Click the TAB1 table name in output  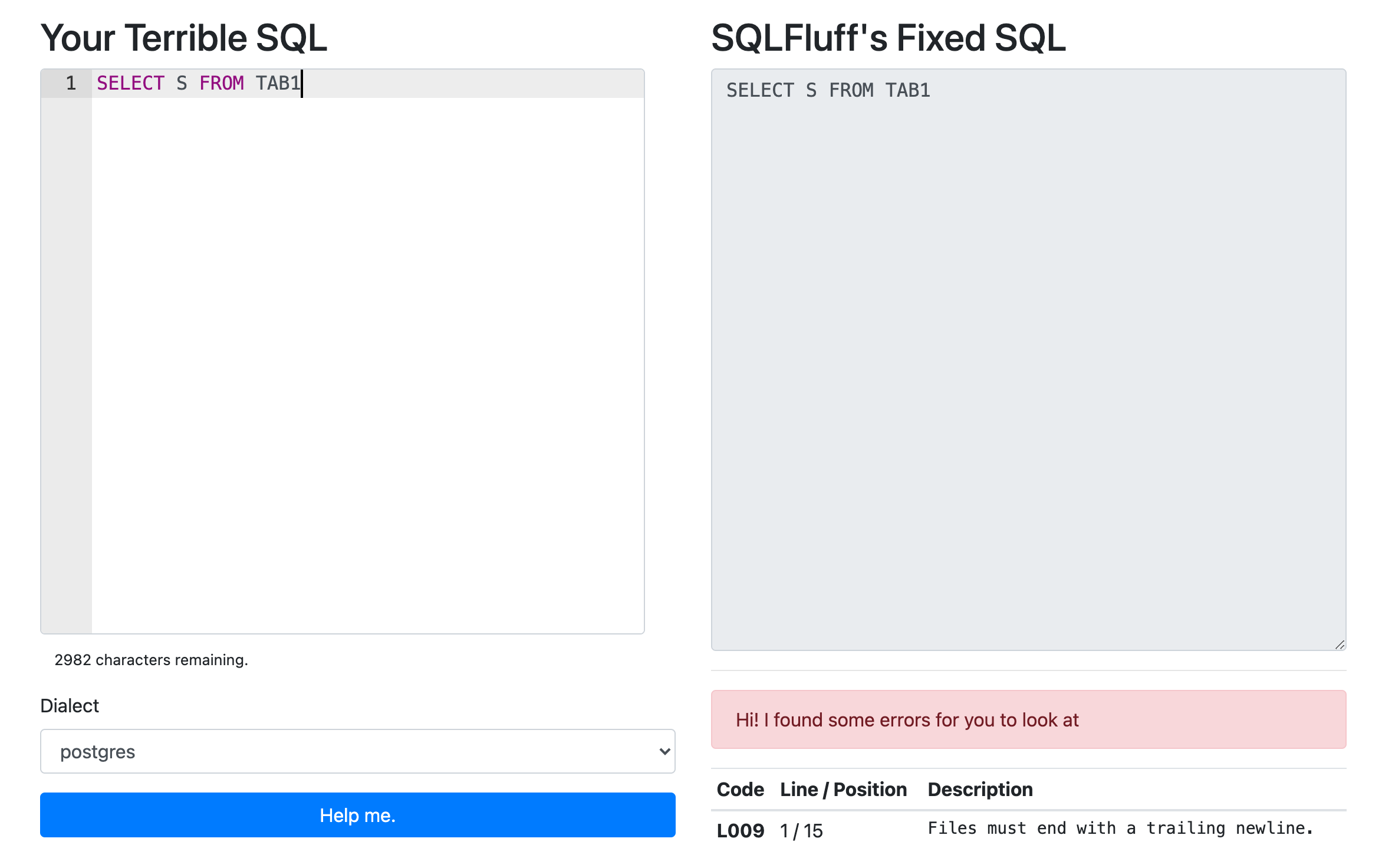tap(909, 90)
